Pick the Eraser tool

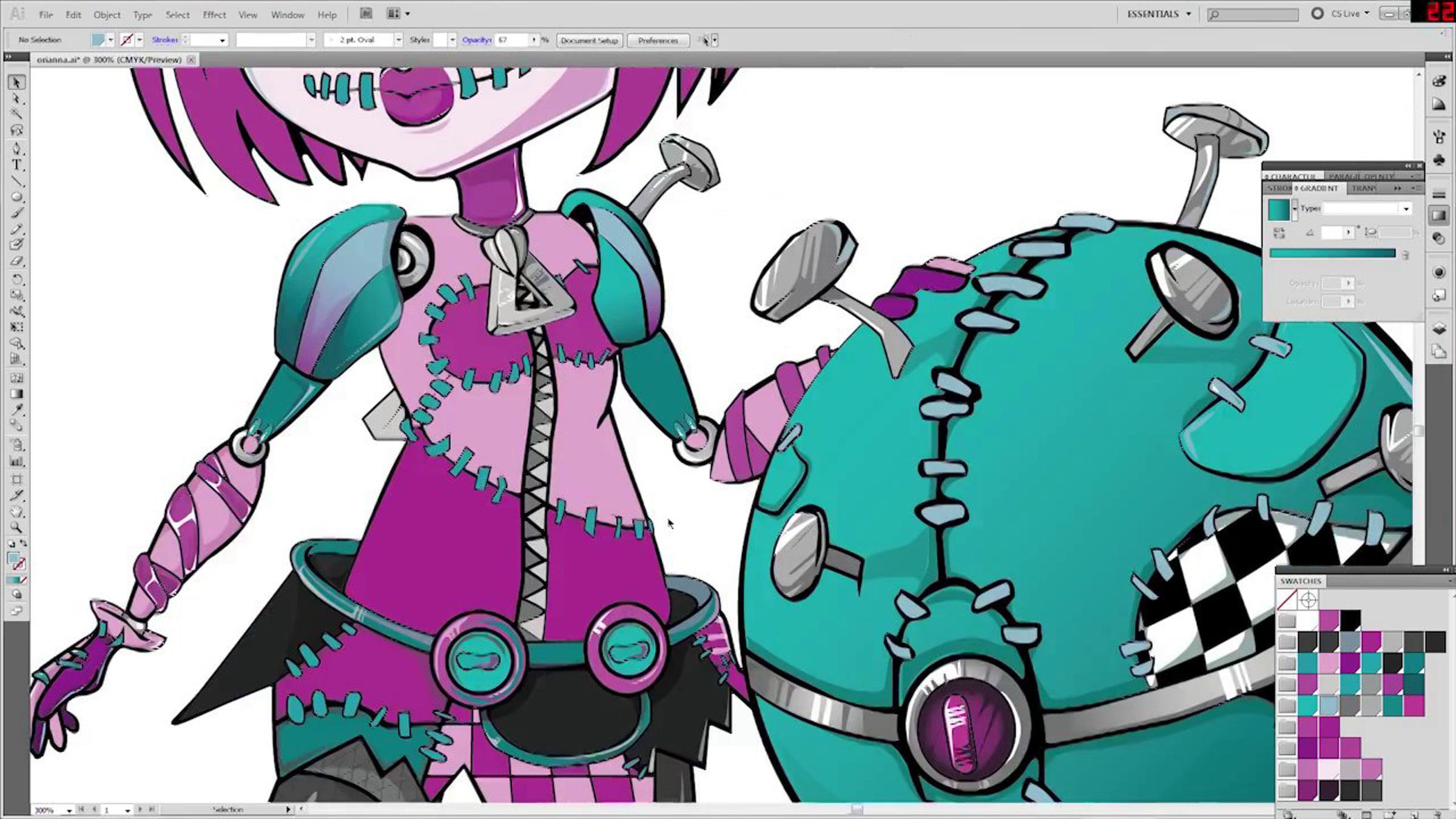click(16, 261)
